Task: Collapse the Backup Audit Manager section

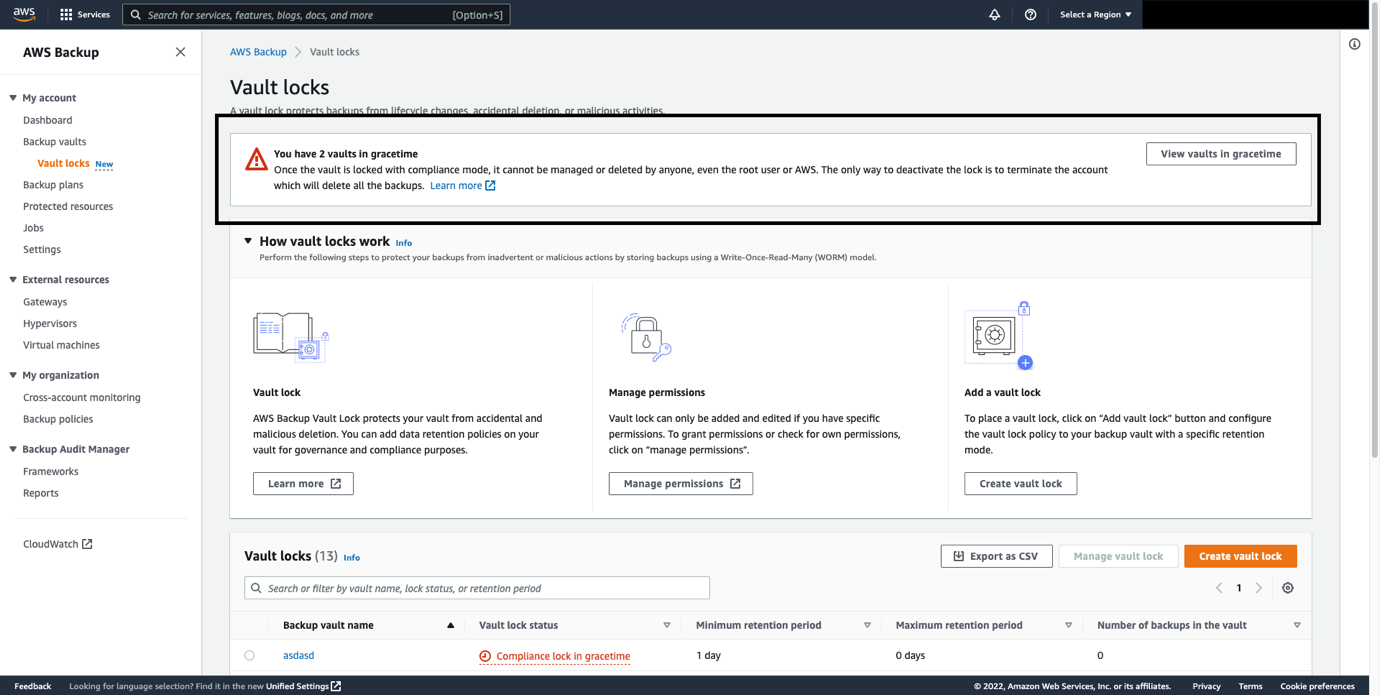Action: (x=13, y=450)
